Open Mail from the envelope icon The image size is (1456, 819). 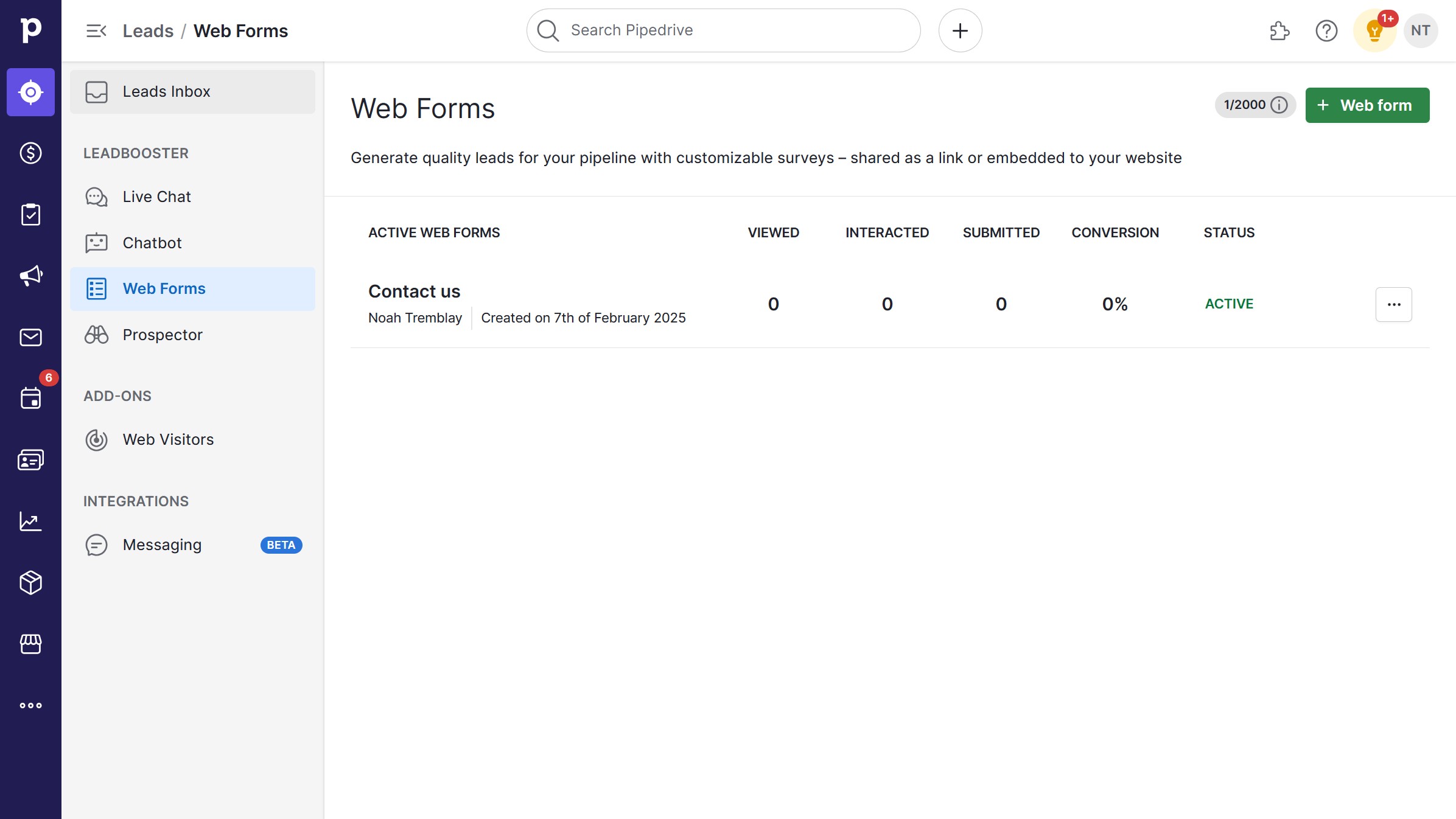pyautogui.click(x=30, y=337)
